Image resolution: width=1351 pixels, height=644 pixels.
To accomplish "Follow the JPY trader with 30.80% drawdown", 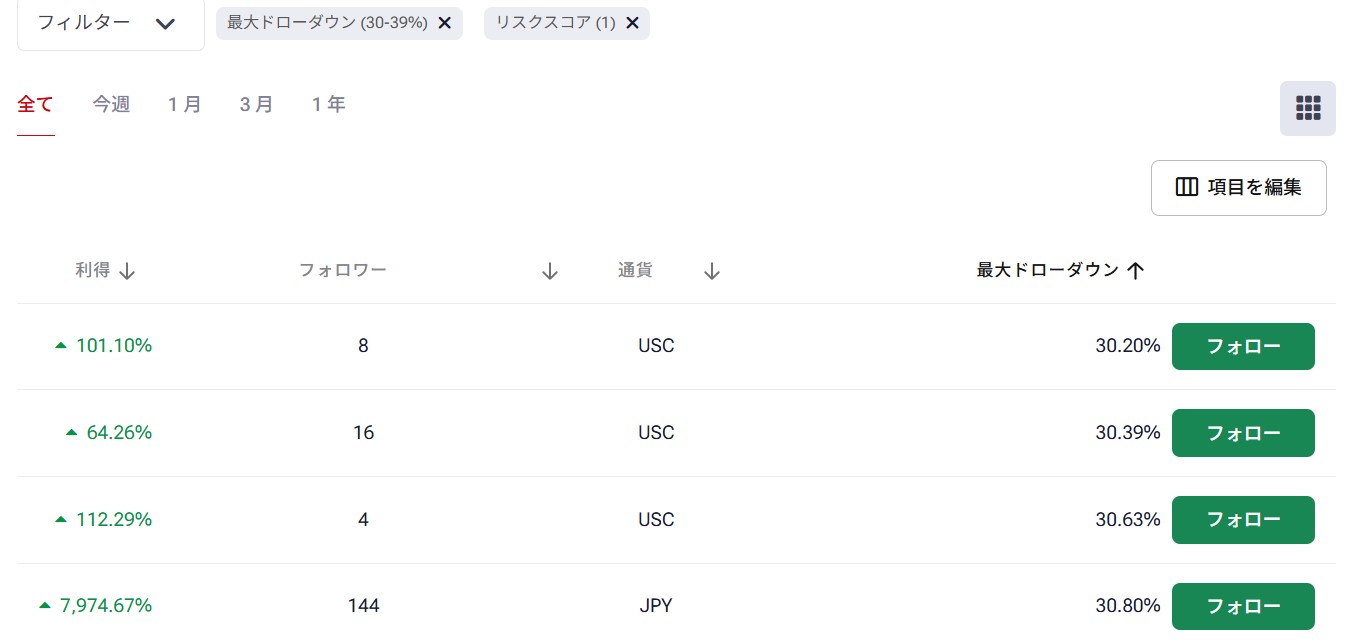I will (x=1242, y=606).
